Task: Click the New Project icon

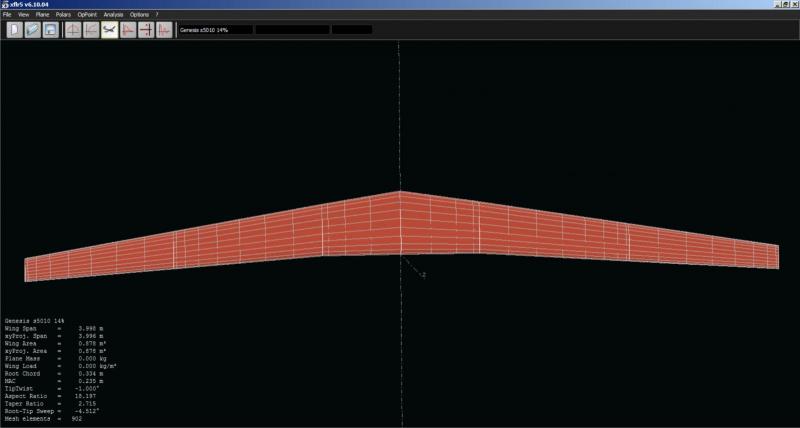Action: [x=15, y=30]
